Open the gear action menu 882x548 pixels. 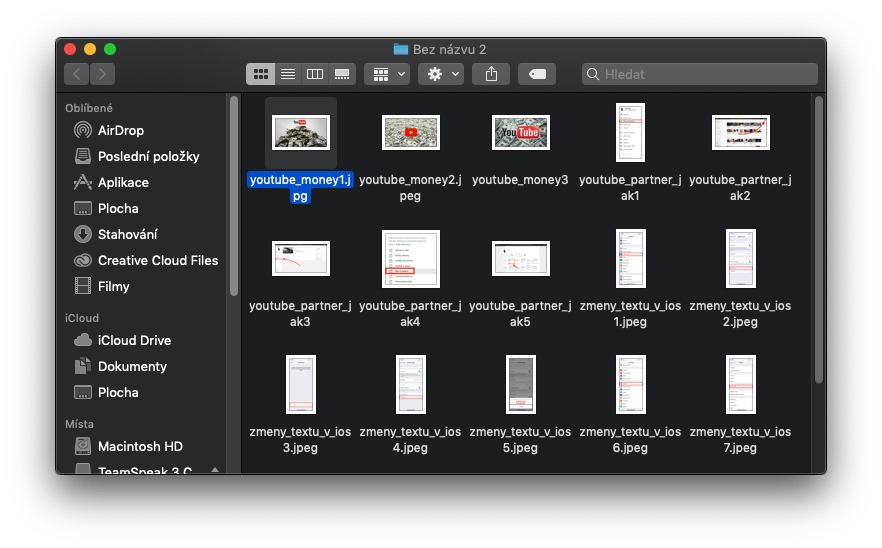441,74
